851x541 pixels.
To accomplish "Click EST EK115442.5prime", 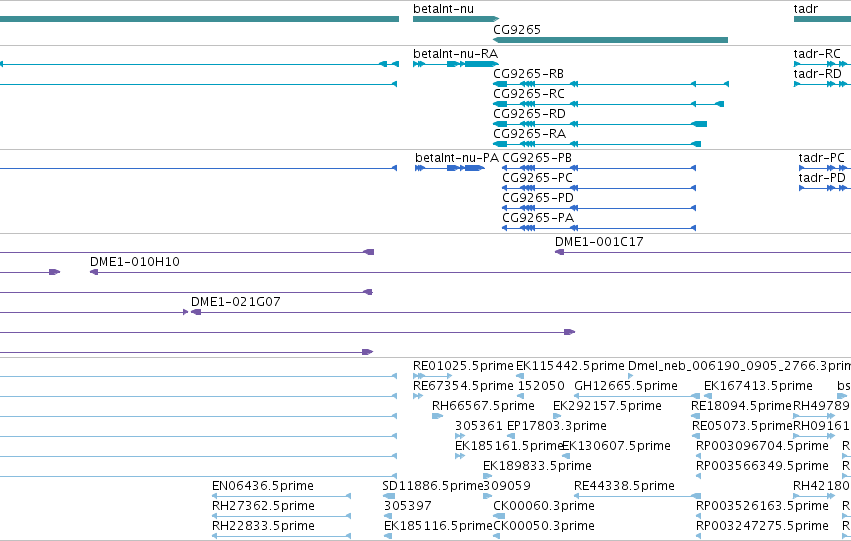I will 520,376.
